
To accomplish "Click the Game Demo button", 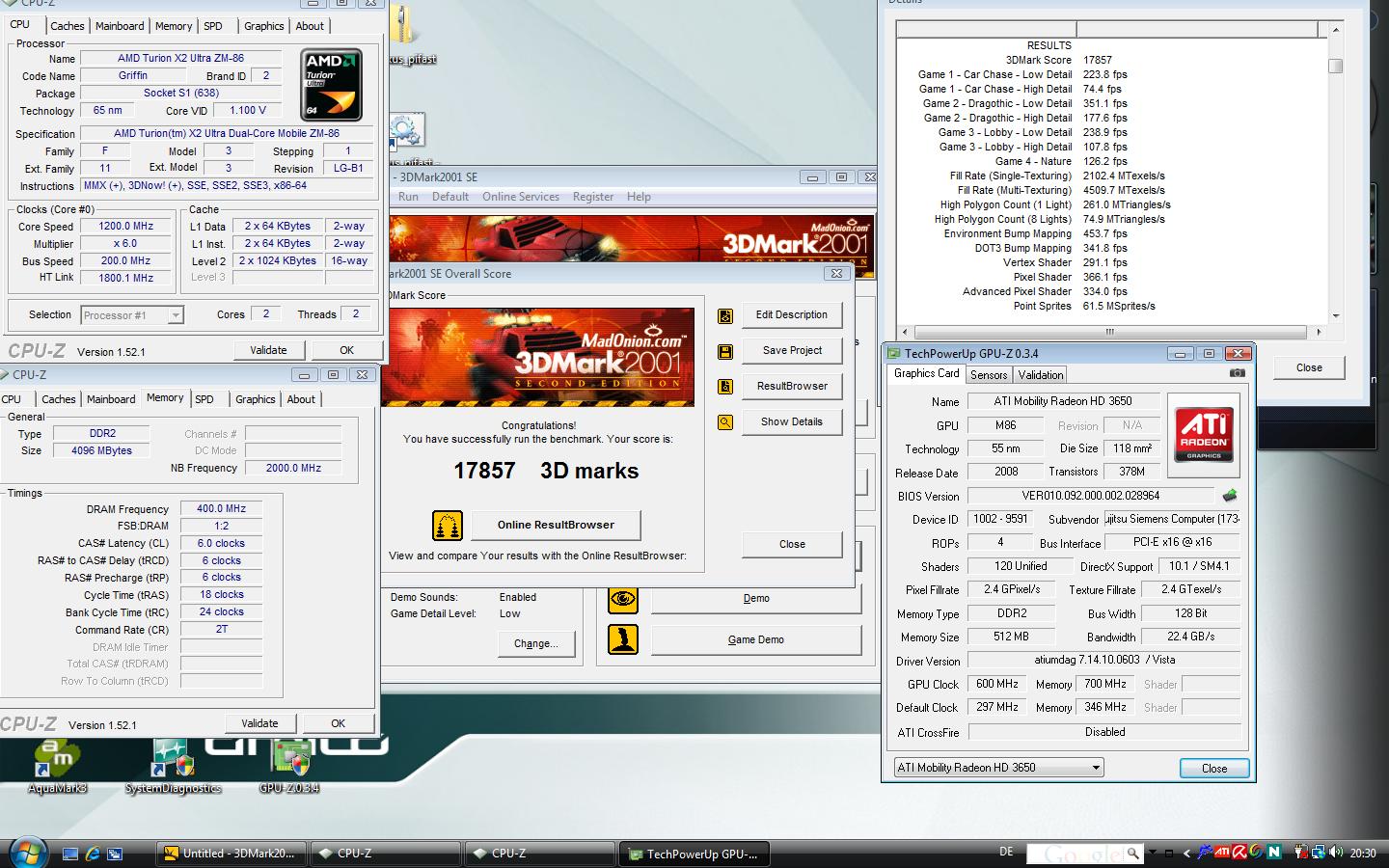I will (756, 640).
